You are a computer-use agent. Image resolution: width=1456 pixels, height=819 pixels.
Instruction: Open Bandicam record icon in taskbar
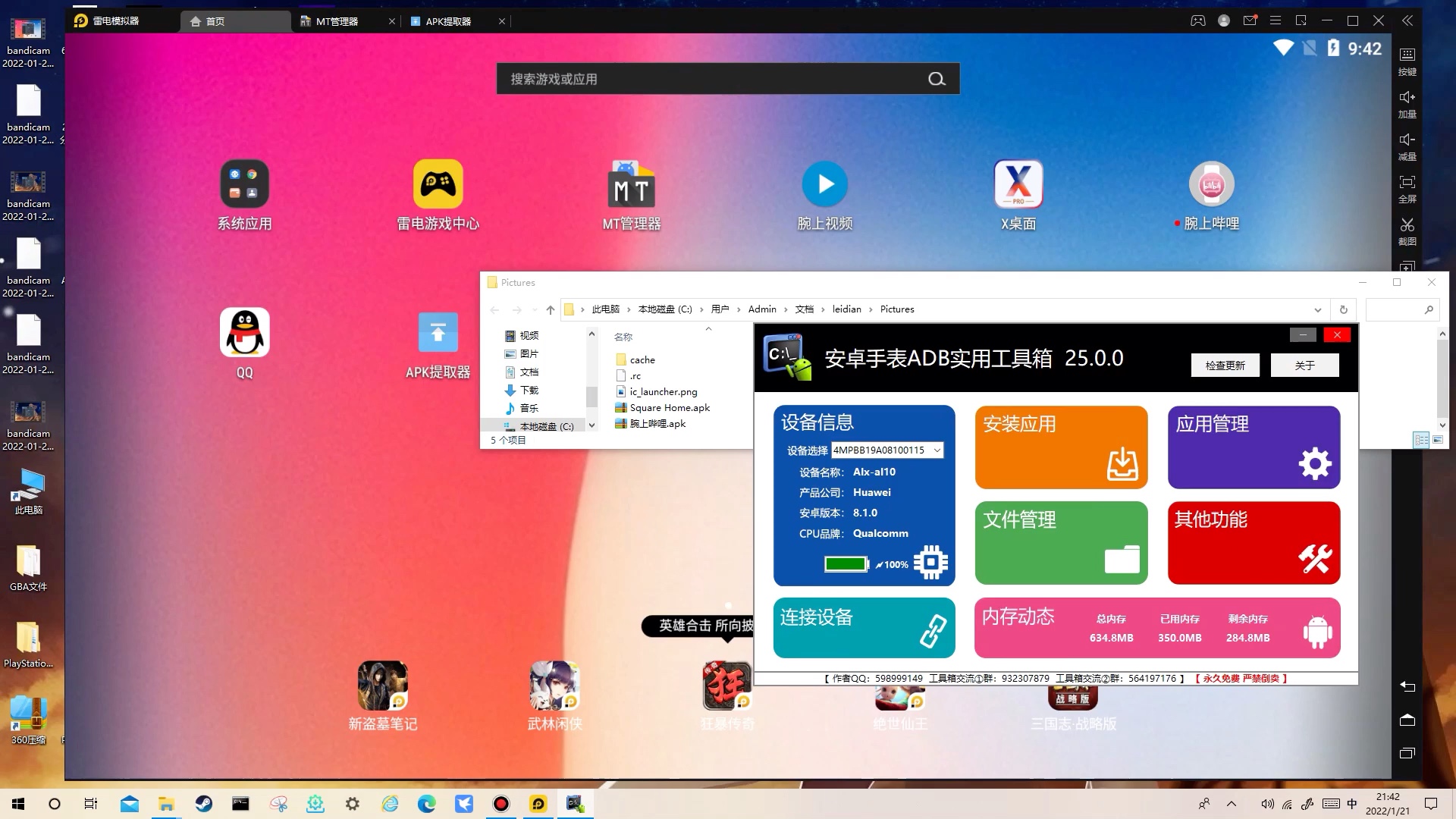click(500, 804)
